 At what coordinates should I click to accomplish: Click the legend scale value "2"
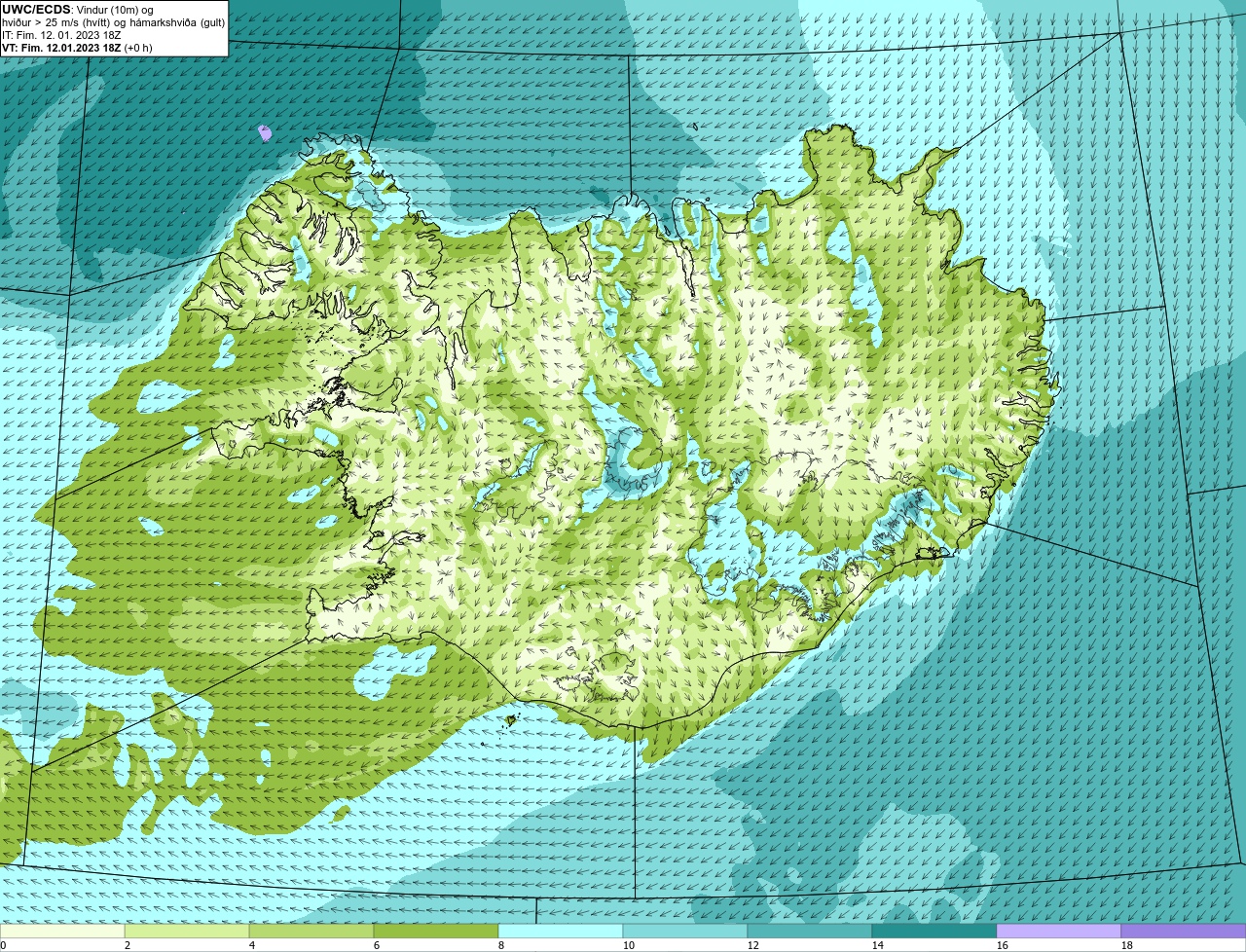(128, 945)
